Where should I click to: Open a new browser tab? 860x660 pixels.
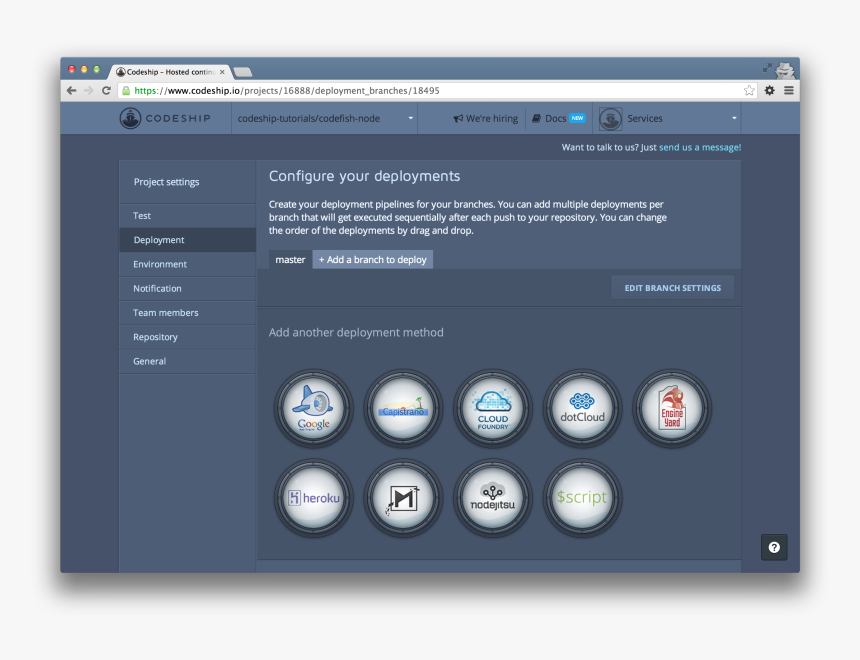tap(242, 72)
